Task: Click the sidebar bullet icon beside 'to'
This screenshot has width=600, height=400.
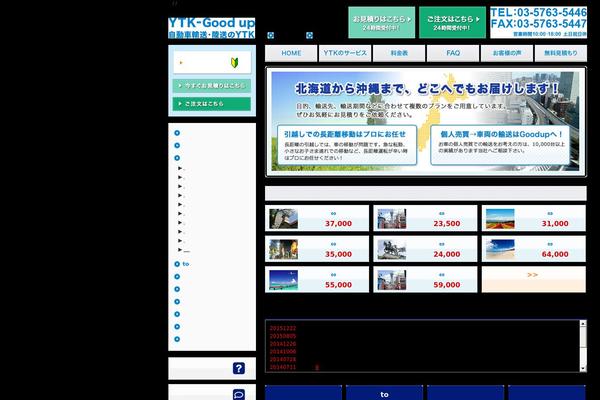Action: pyautogui.click(x=177, y=264)
